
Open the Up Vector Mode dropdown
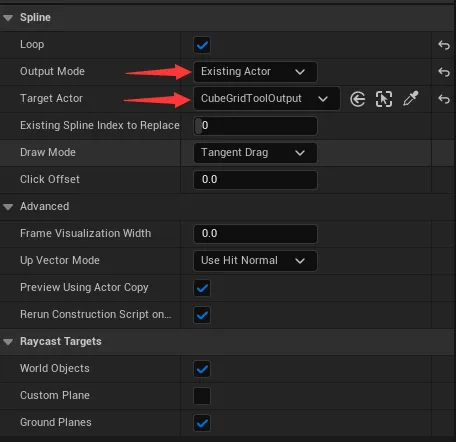[x=255, y=261]
